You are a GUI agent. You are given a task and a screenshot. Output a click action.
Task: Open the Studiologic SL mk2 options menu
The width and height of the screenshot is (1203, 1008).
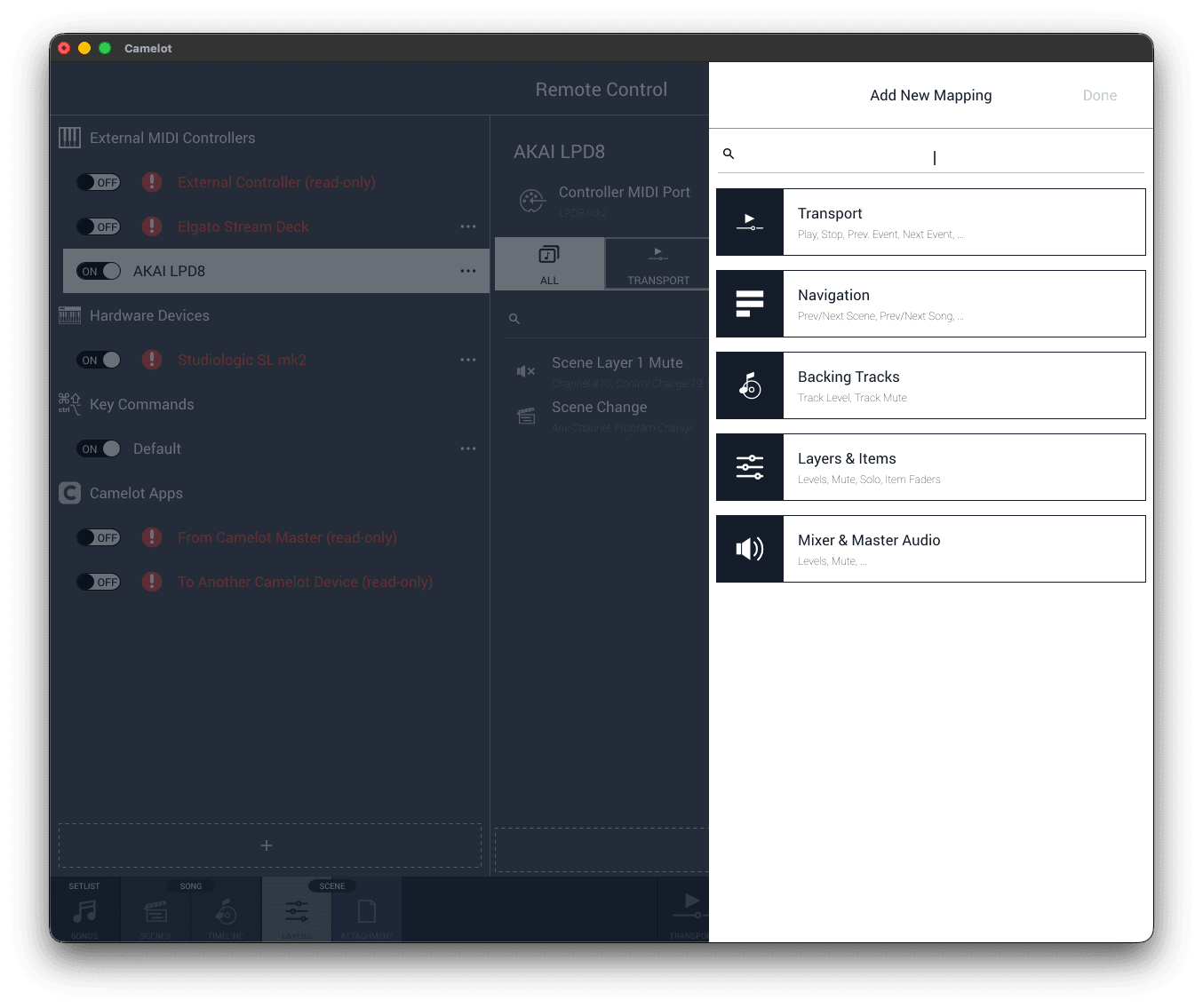click(468, 360)
